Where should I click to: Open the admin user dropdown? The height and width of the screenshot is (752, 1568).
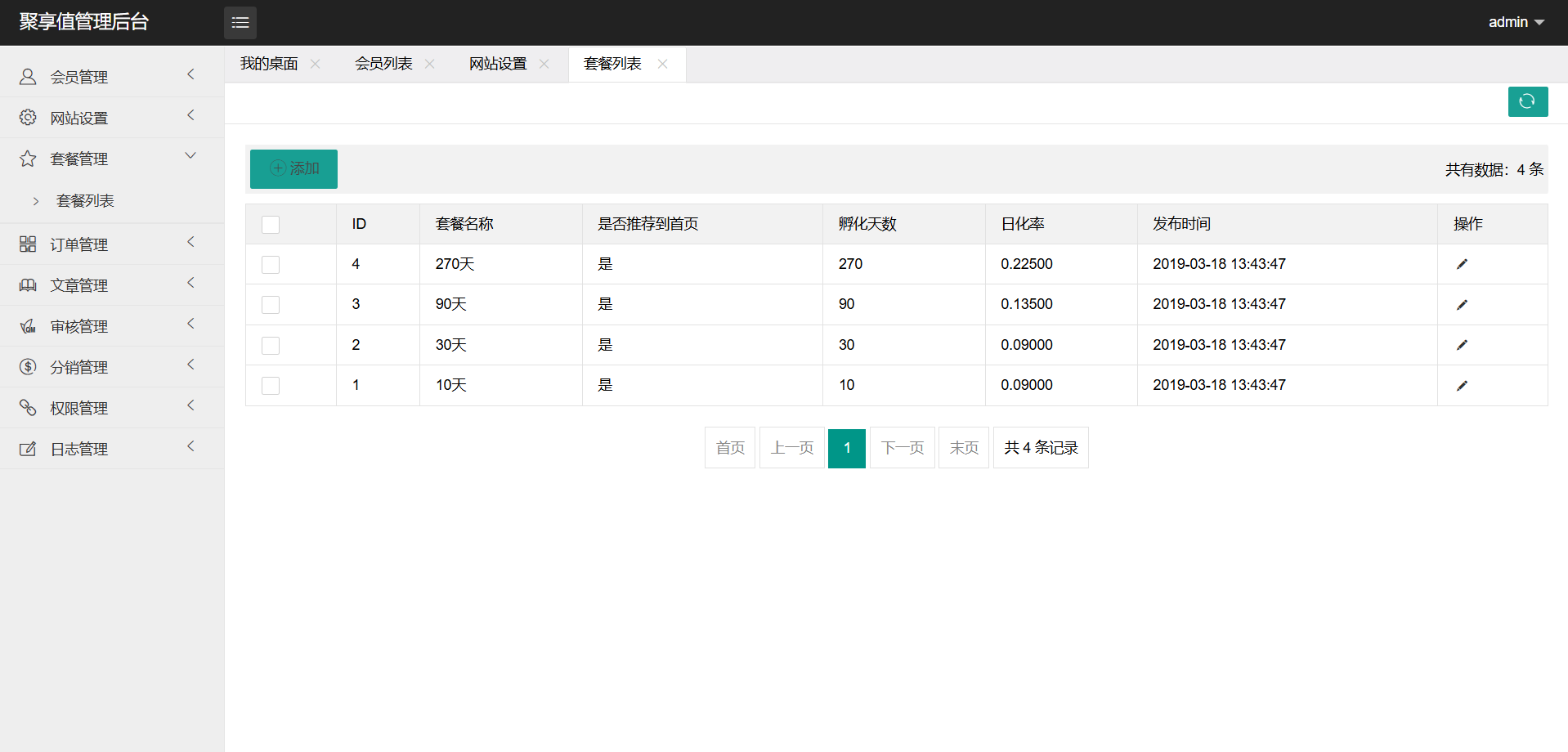[1516, 22]
